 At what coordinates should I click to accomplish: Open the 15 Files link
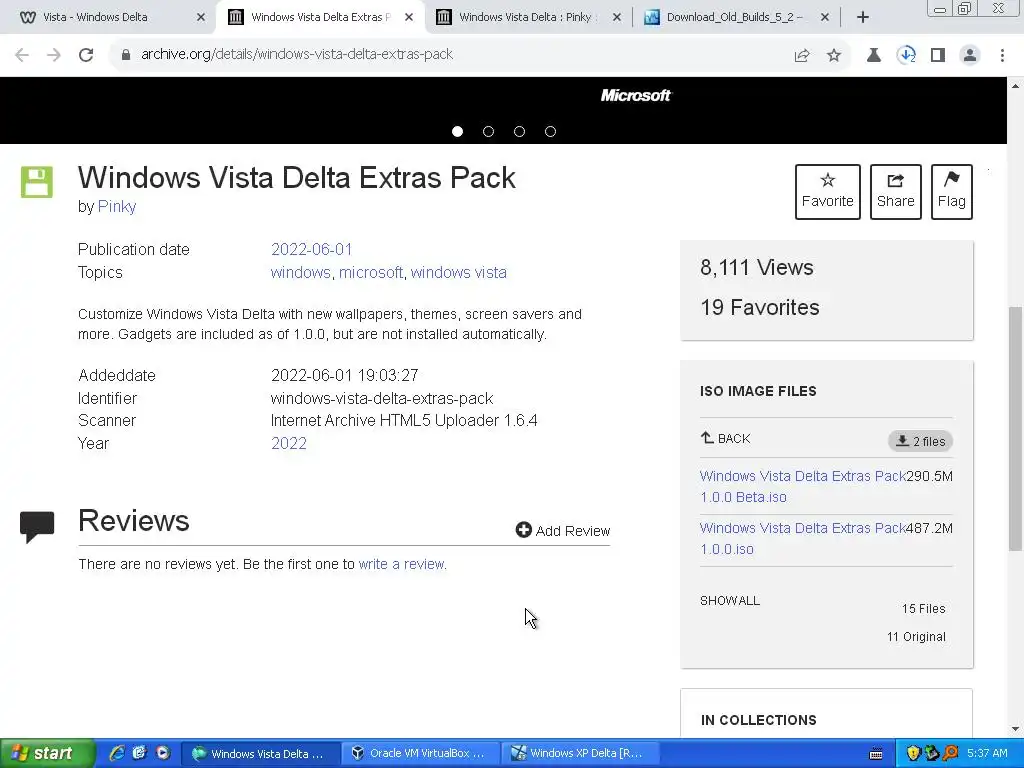tap(923, 609)
